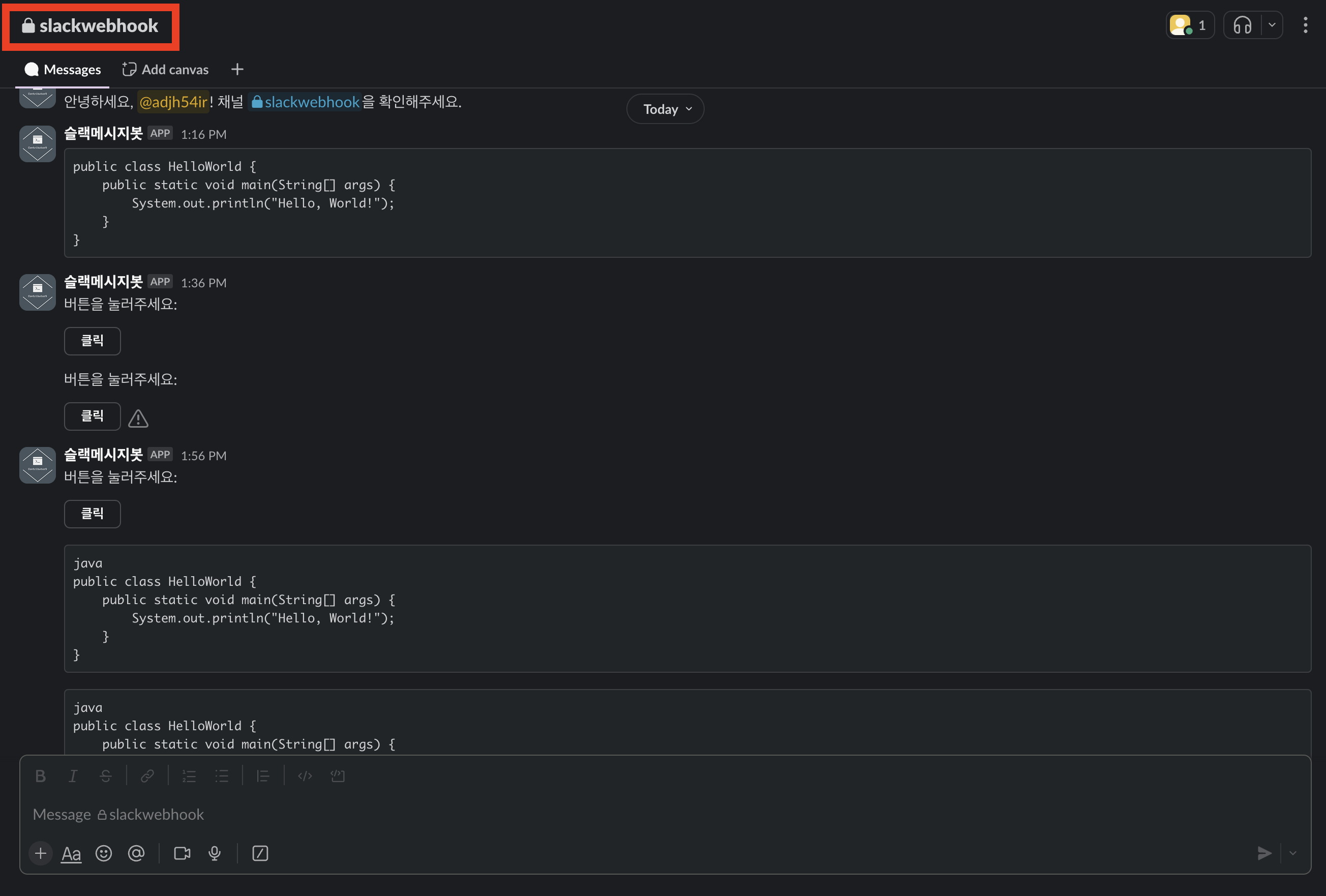Click the microphone audio clip icon

(215, 853)
